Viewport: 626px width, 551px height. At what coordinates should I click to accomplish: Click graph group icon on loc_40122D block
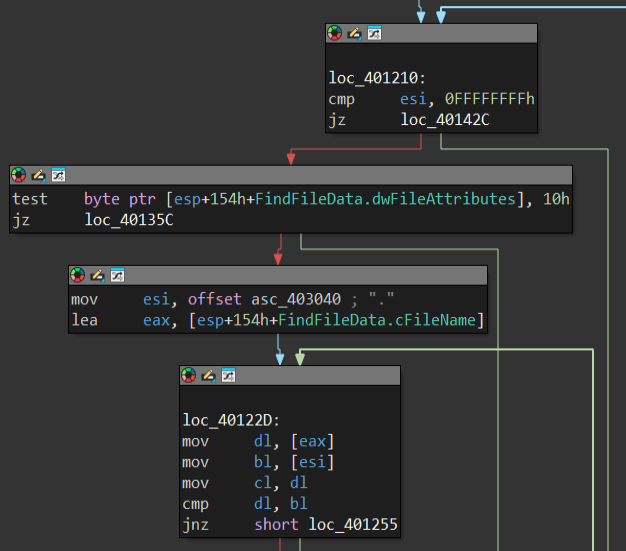click(x=228, y=375)
